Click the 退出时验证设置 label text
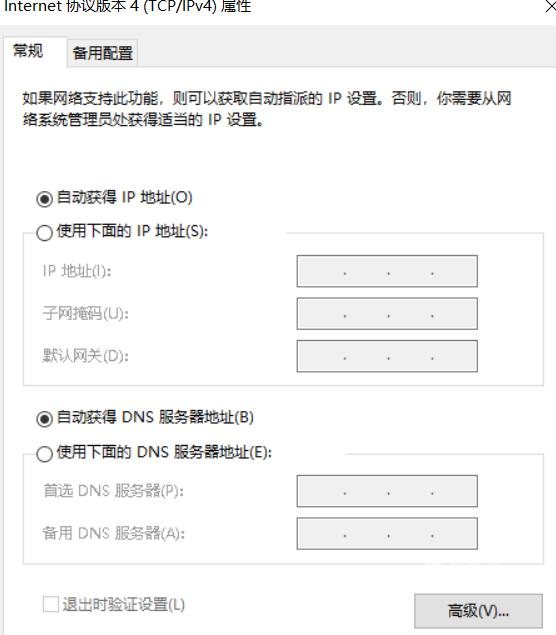The height and width of the screenshot is (635, 556). (124, 605)
